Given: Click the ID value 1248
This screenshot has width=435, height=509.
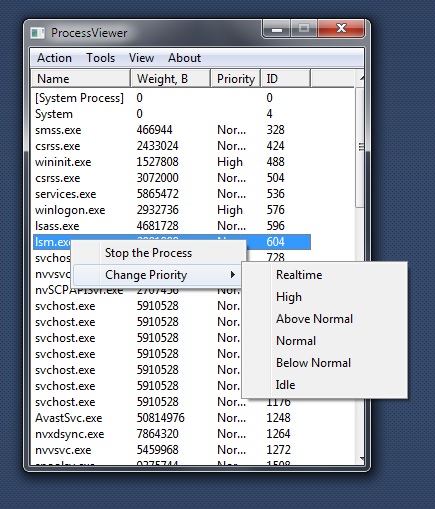Looking at the screenshot, I should pos(278,418).
